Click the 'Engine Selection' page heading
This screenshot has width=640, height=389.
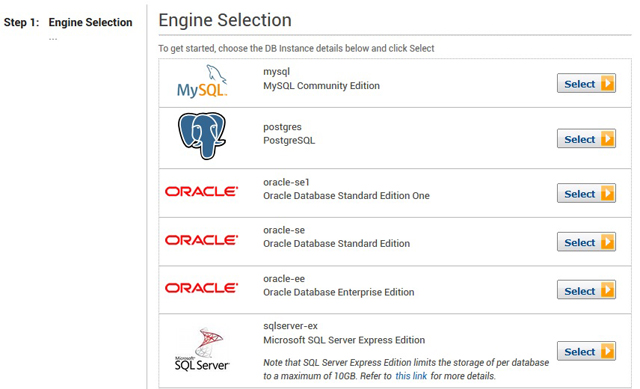[x=225, y=20]
